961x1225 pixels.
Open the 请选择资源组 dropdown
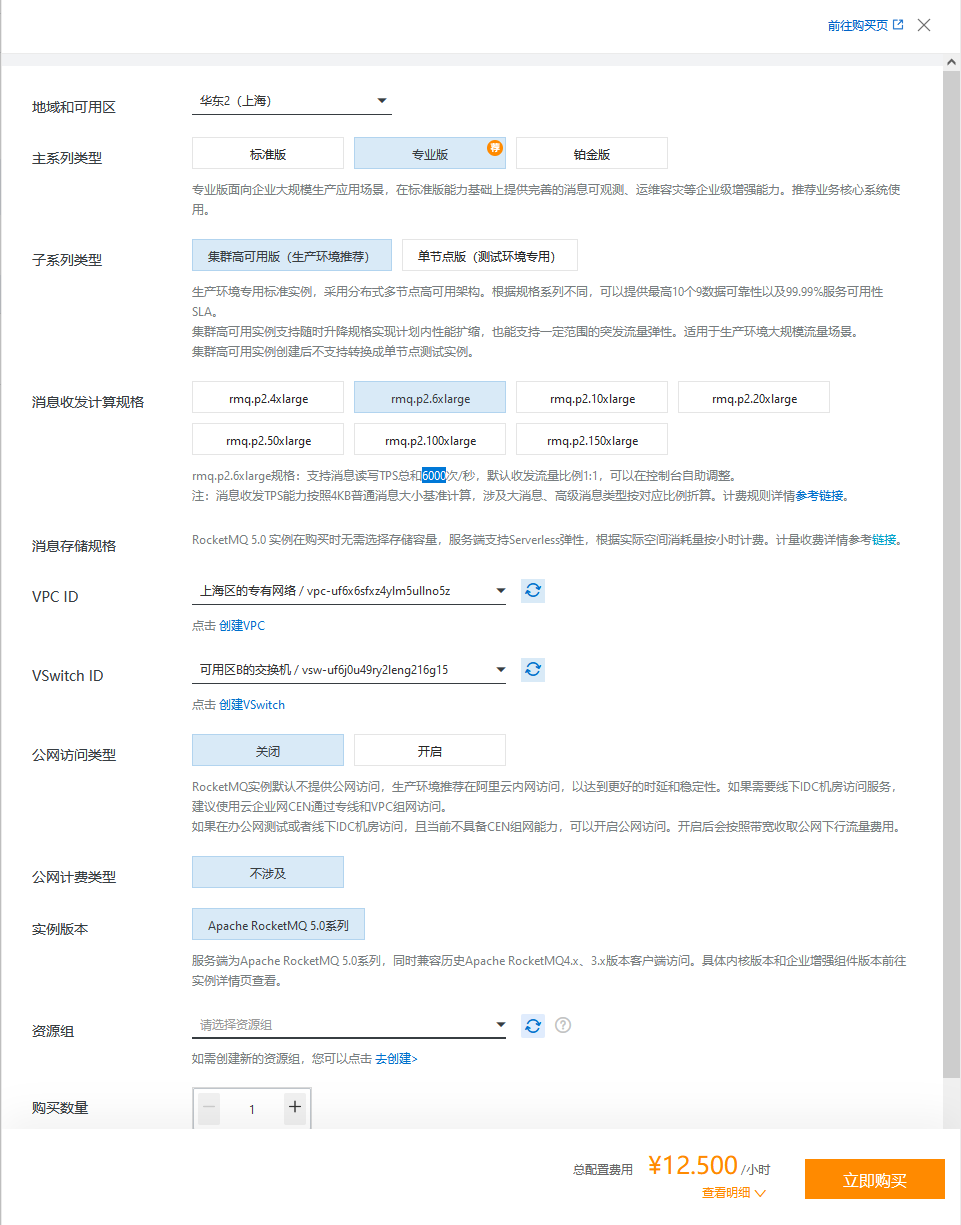pyautogui.click(x=349, y=1025)
